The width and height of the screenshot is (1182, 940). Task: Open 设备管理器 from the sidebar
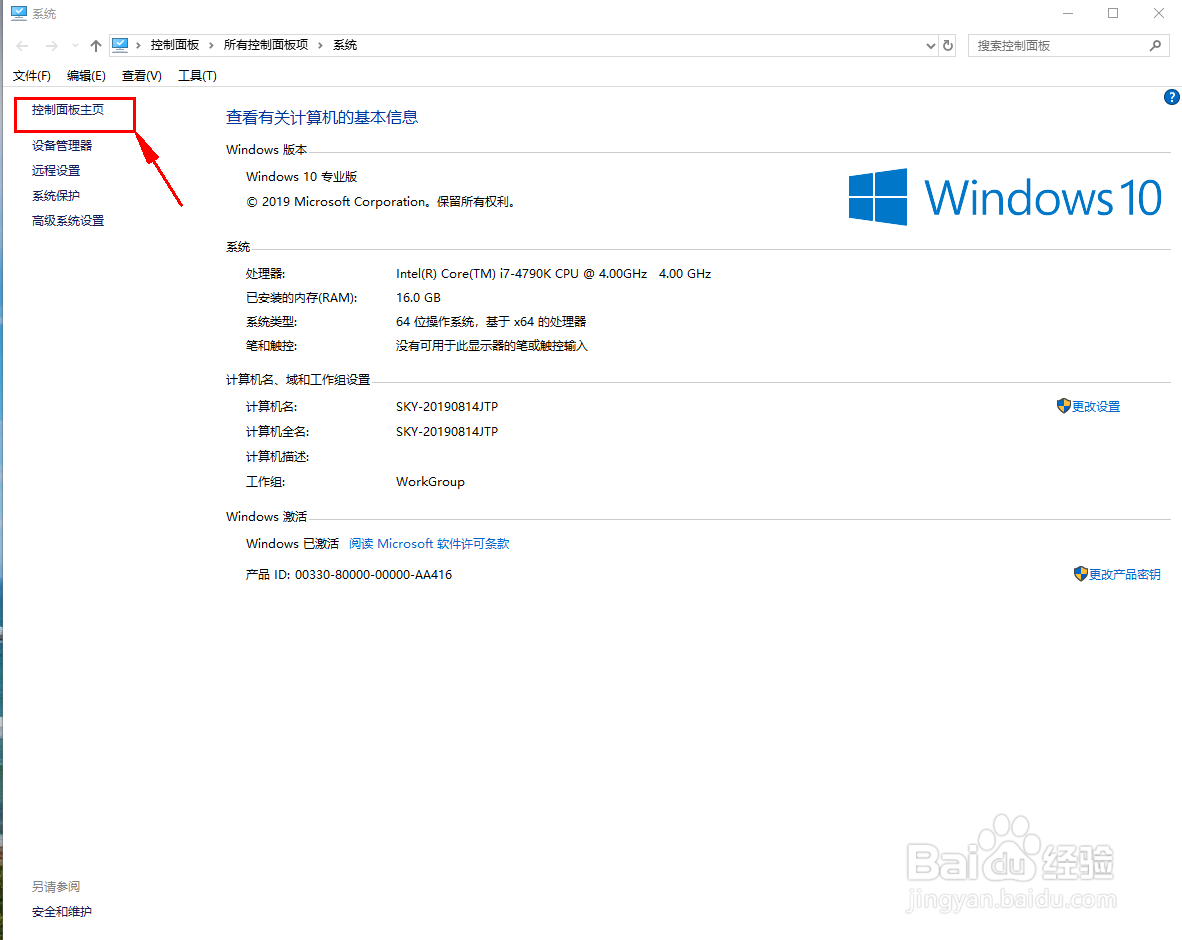pyautogui.click(x=62, y=145)
